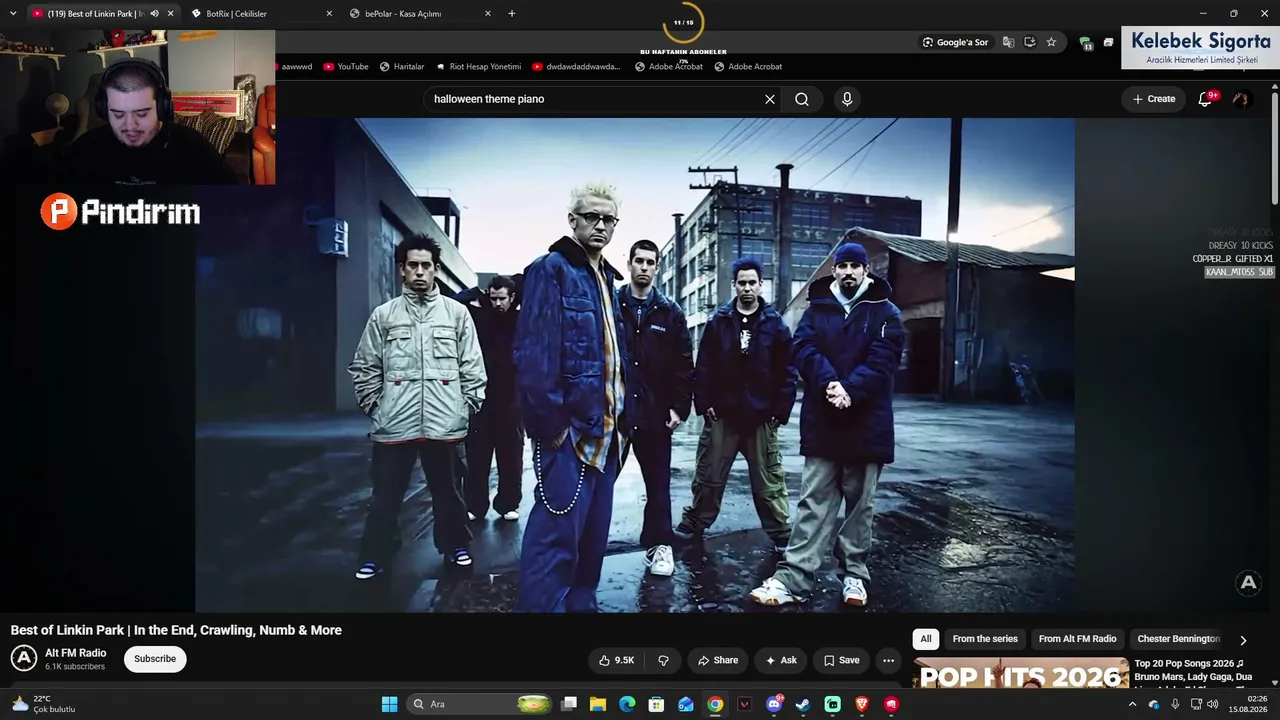Open Microsoft Store from the taskbar
Image resolution: width=1280 pixels, height=720 pixels.
click(x=656, y=704)
